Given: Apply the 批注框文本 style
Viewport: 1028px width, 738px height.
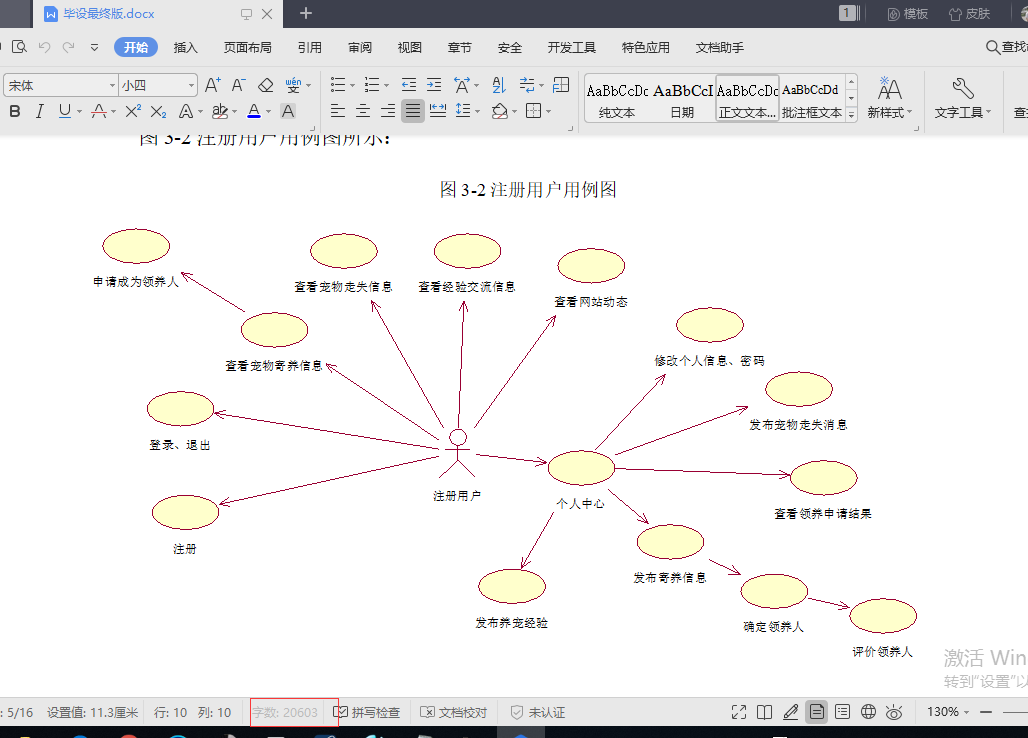Looking at the screenshot, I should [x=812, y=99].
